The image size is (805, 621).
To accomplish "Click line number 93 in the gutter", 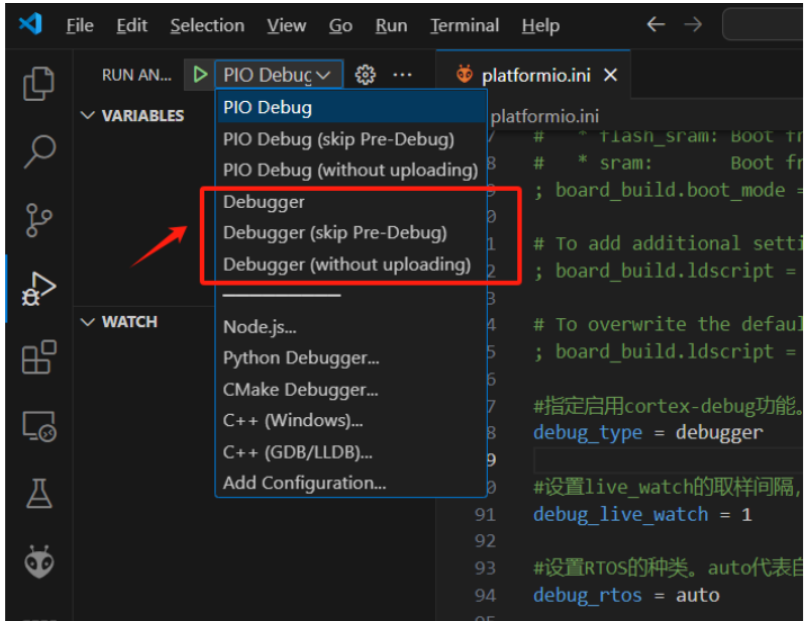I will coord(485,568).
